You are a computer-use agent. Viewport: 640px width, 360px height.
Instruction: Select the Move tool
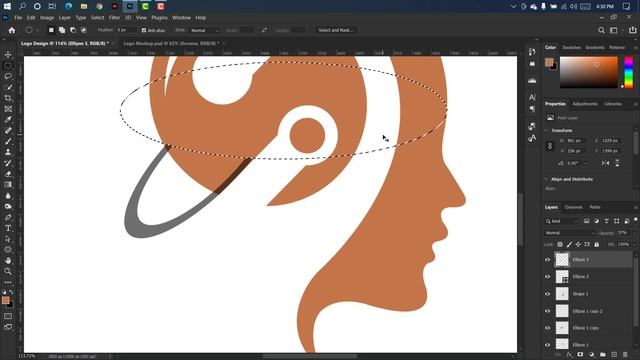point(8,55)
